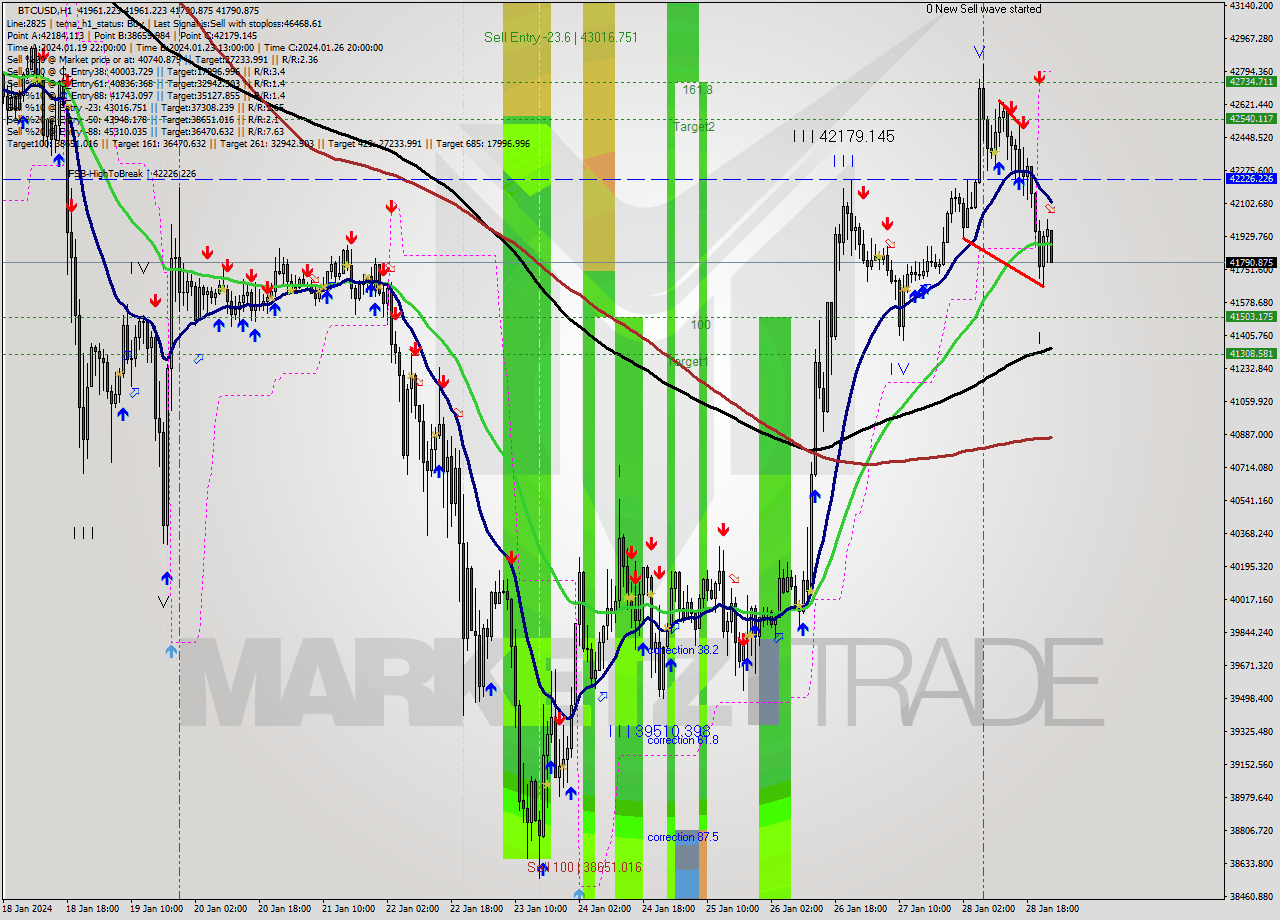Click the '18 Jan 2024' date label
Screen dimensions: 1280x920
27,909
